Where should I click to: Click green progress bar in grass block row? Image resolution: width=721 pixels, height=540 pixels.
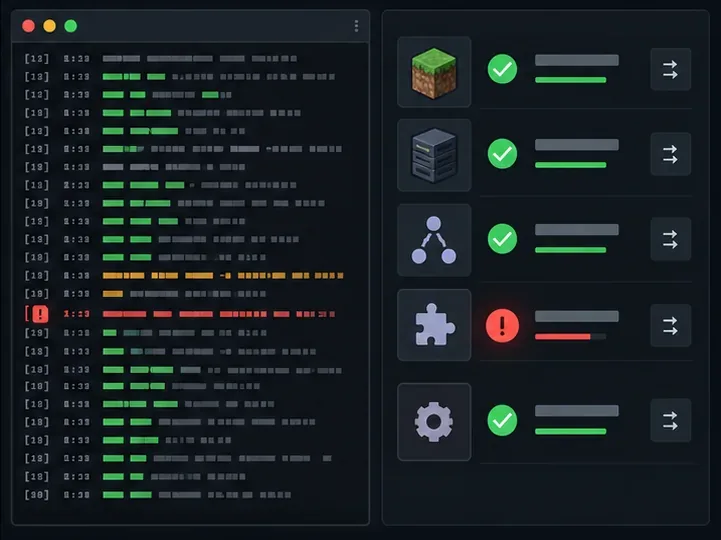tap(571, 80)
